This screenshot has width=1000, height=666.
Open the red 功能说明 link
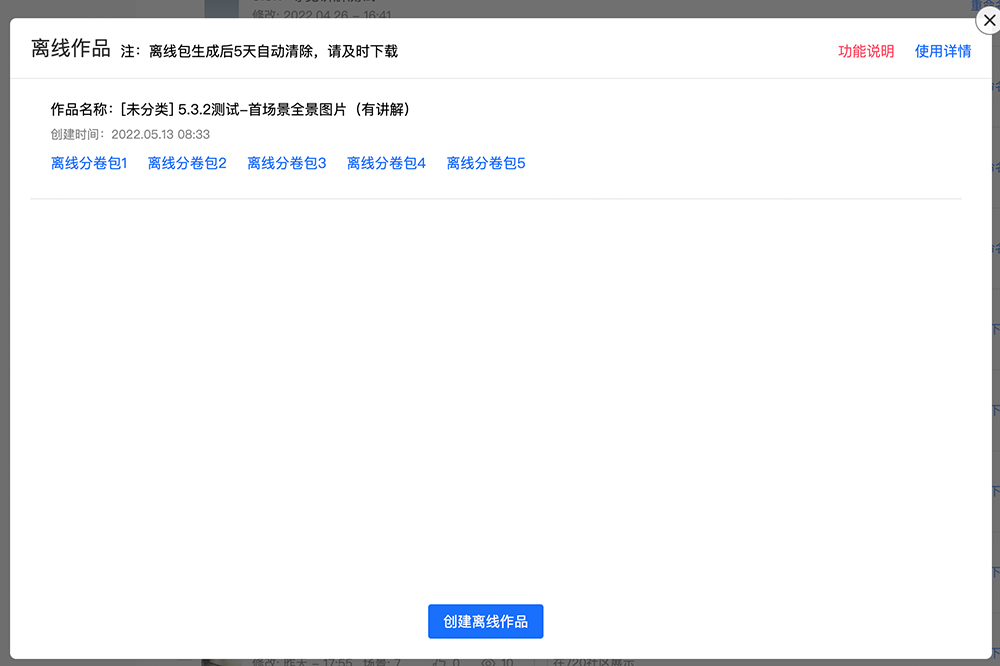(x=866, y=51)
